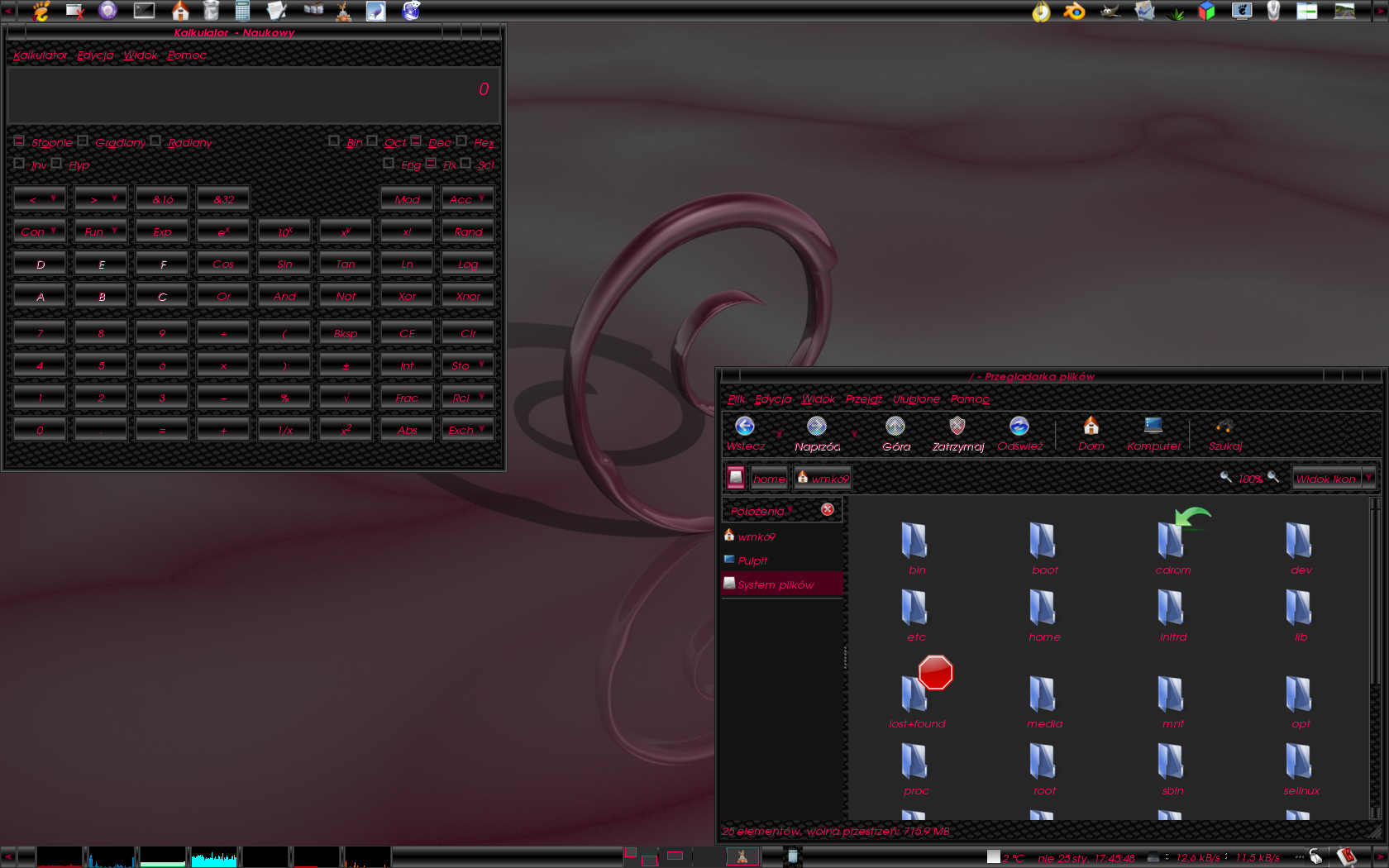The width and height of the screenshot is (1389, 868).
Task: Zoom out using the left magnifier icon
Action: point(1226,477)
